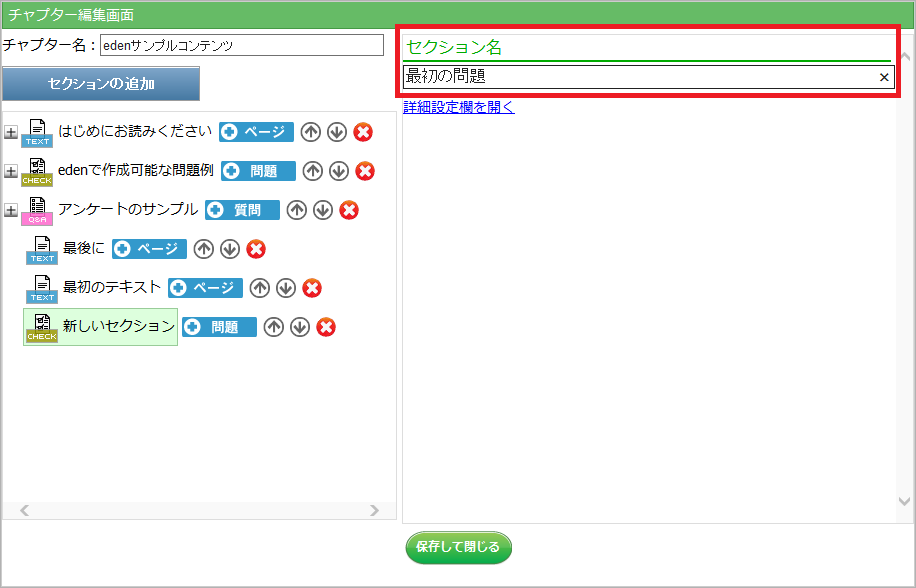Click section list scroll left arrow
Screen dimensions: 916x588
[x=25, y=510]
